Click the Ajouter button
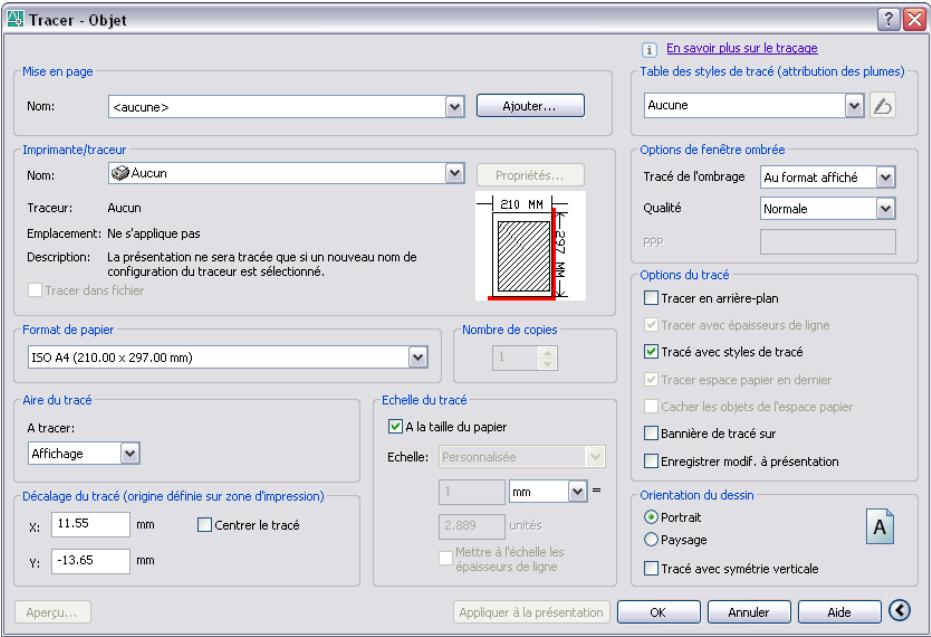This screenshot has width=931, height=637. click(x=530, y=106)
